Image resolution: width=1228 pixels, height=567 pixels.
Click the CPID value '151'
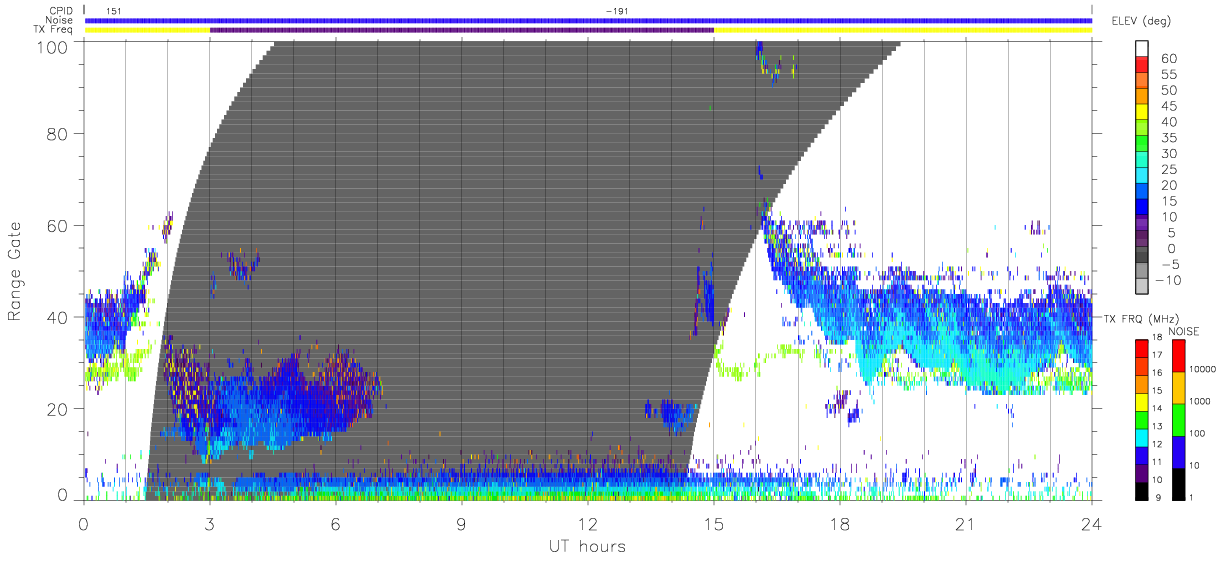tap(114, 11)
